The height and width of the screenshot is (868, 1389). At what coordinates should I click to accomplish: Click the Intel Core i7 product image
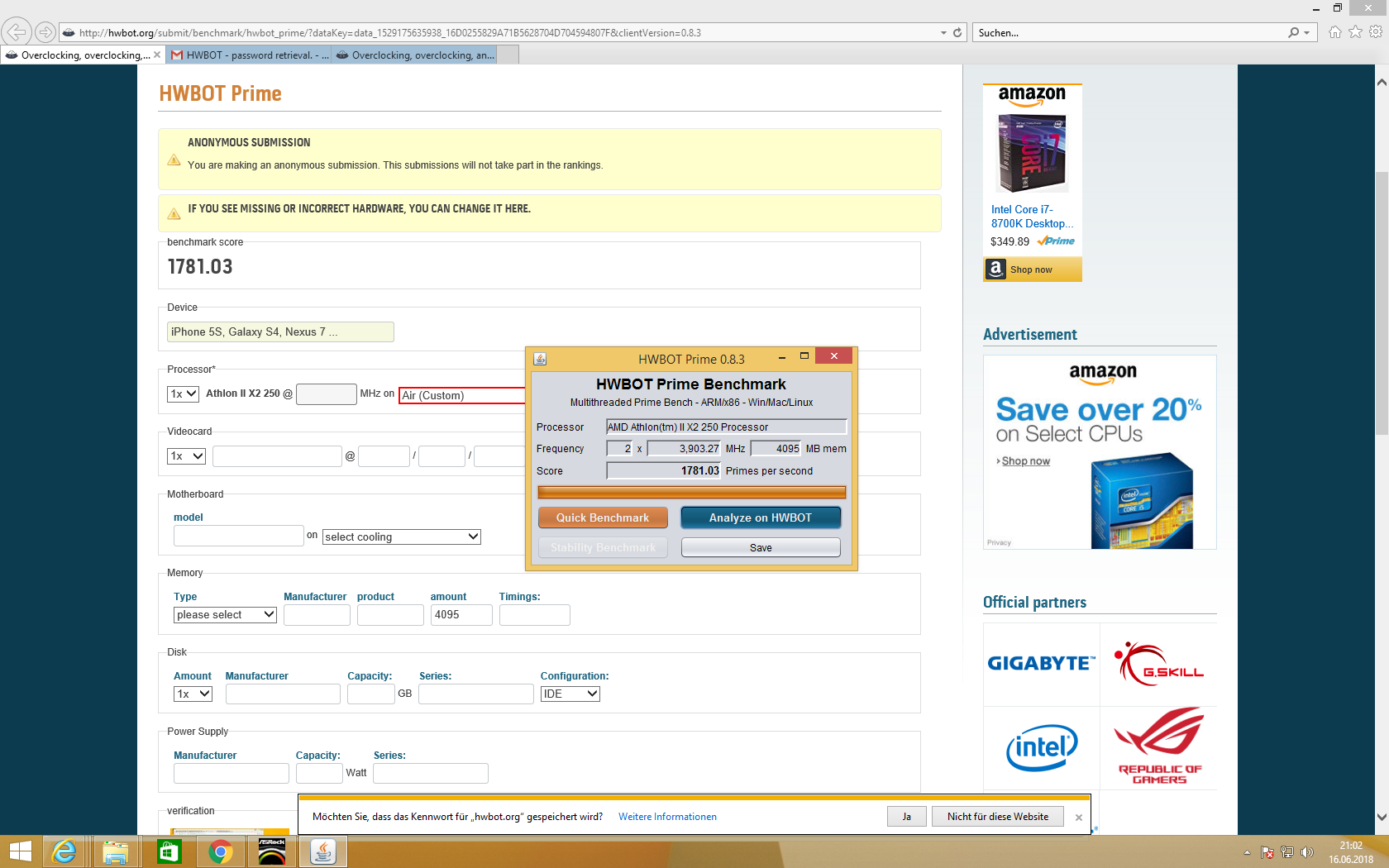1032,154
